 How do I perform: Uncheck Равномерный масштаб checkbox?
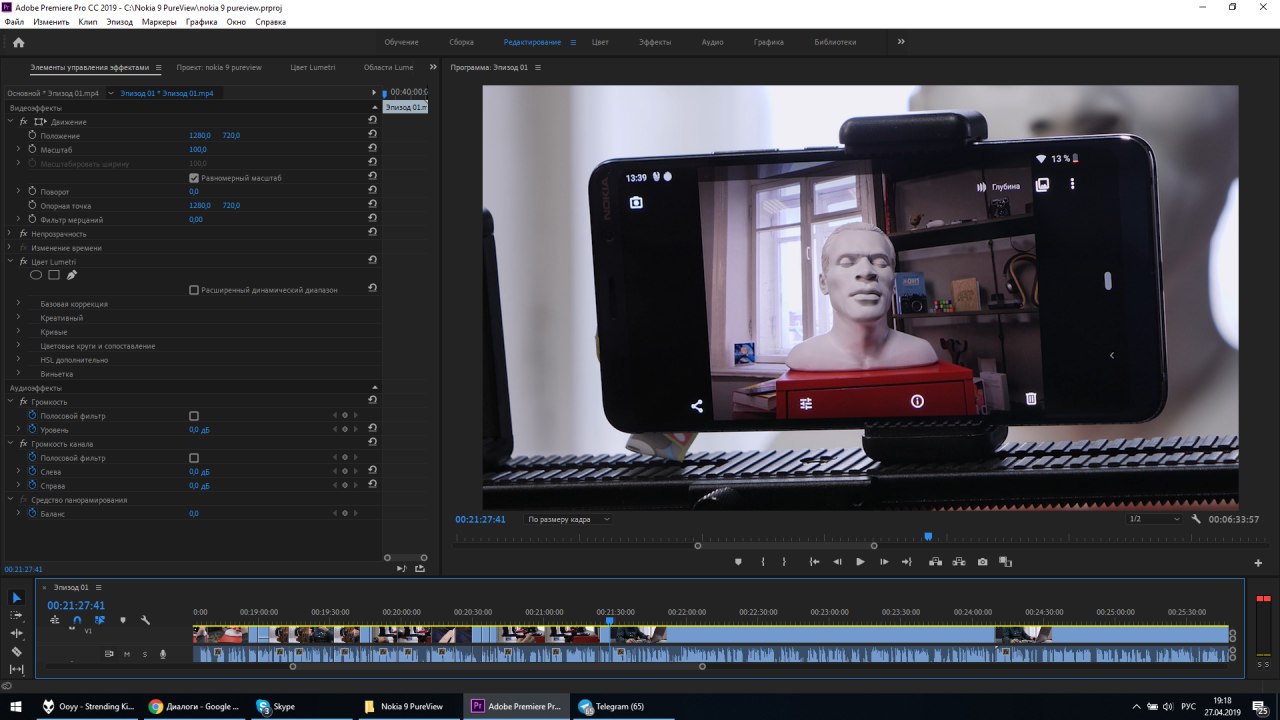click(194, 177)
